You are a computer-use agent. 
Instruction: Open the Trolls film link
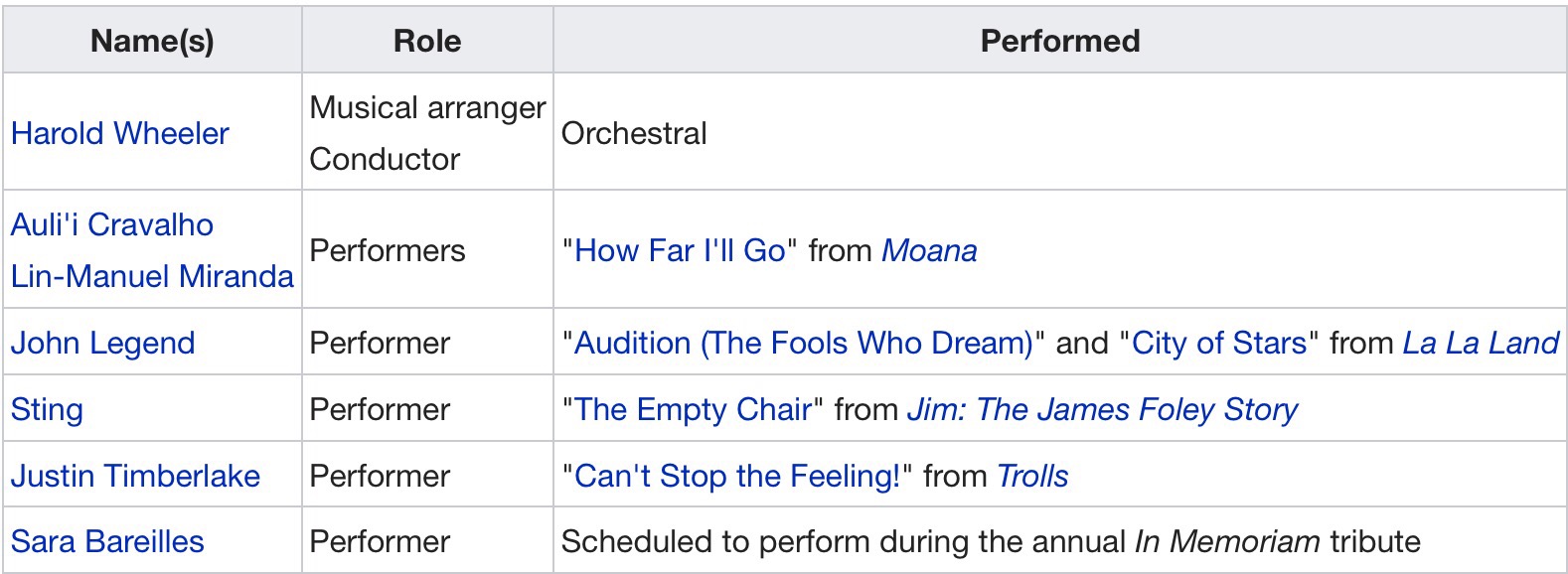tap(1032, 476)
